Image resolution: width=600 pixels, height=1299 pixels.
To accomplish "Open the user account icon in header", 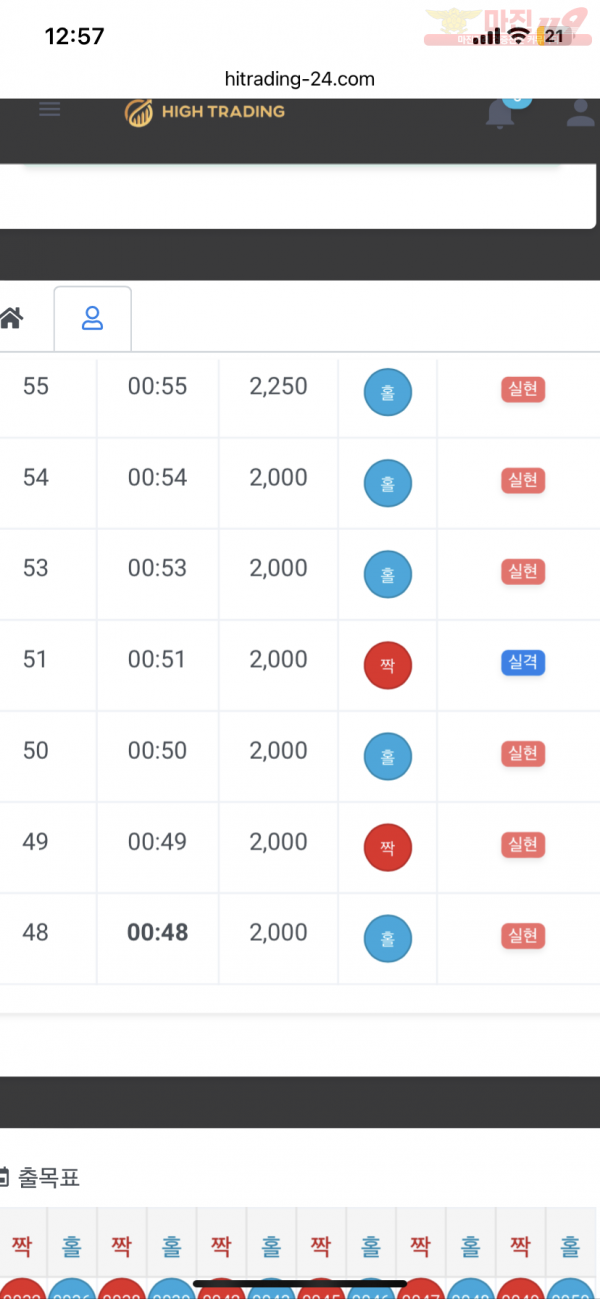I will [581, 113].
